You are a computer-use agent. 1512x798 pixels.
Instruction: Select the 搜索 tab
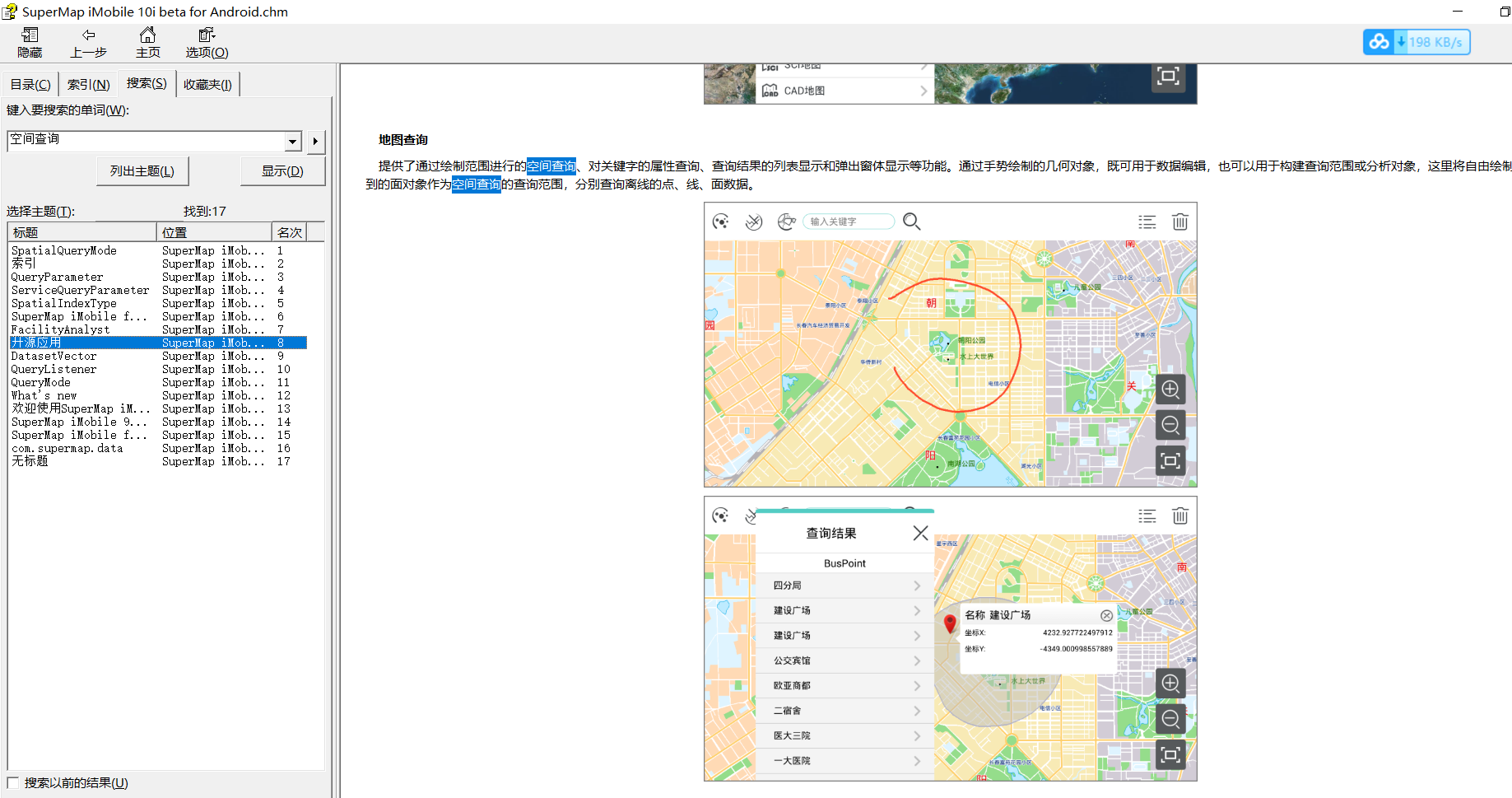click(x=147, y=83)
